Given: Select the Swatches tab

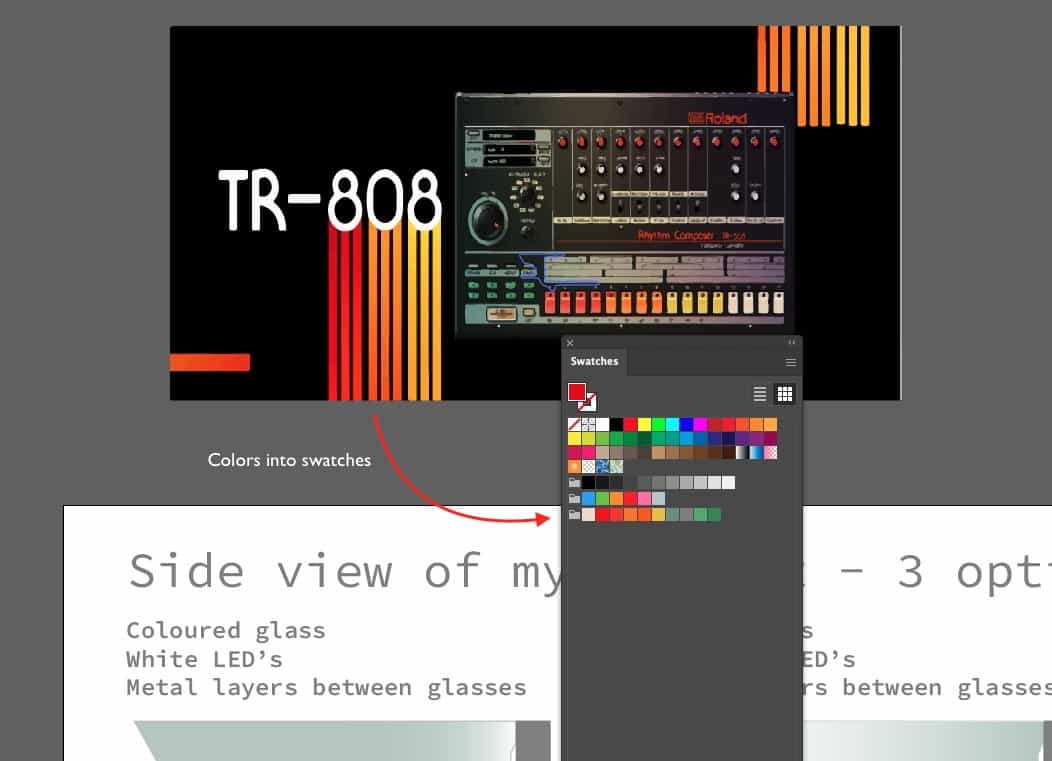Looking at the screenshot, I should pyautogui.click(x=594, y=361).
